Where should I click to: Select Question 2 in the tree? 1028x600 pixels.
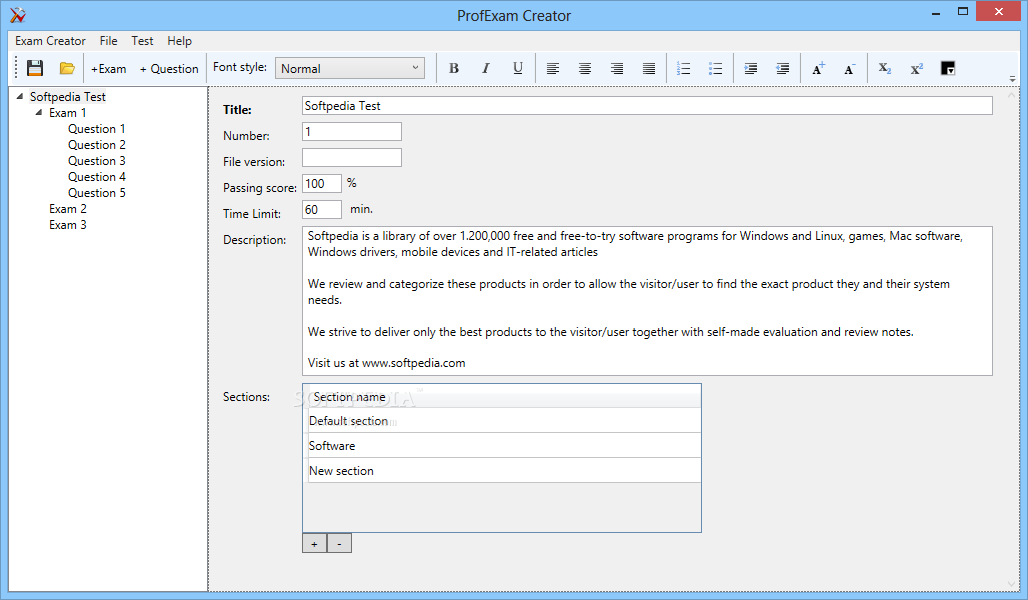[x=96, y=145]
